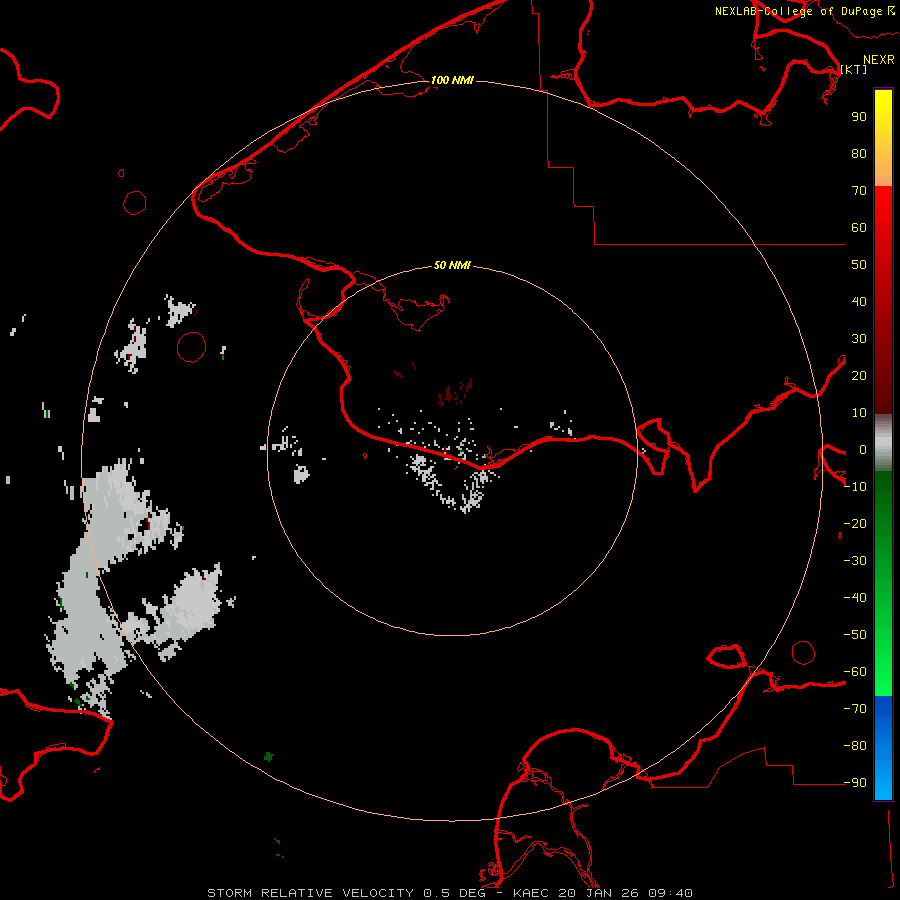Image resolution: width=900 pixels, height=900 pixels.
Task: Select the 30 value on the velocity scale
Action: click(859, 339)
